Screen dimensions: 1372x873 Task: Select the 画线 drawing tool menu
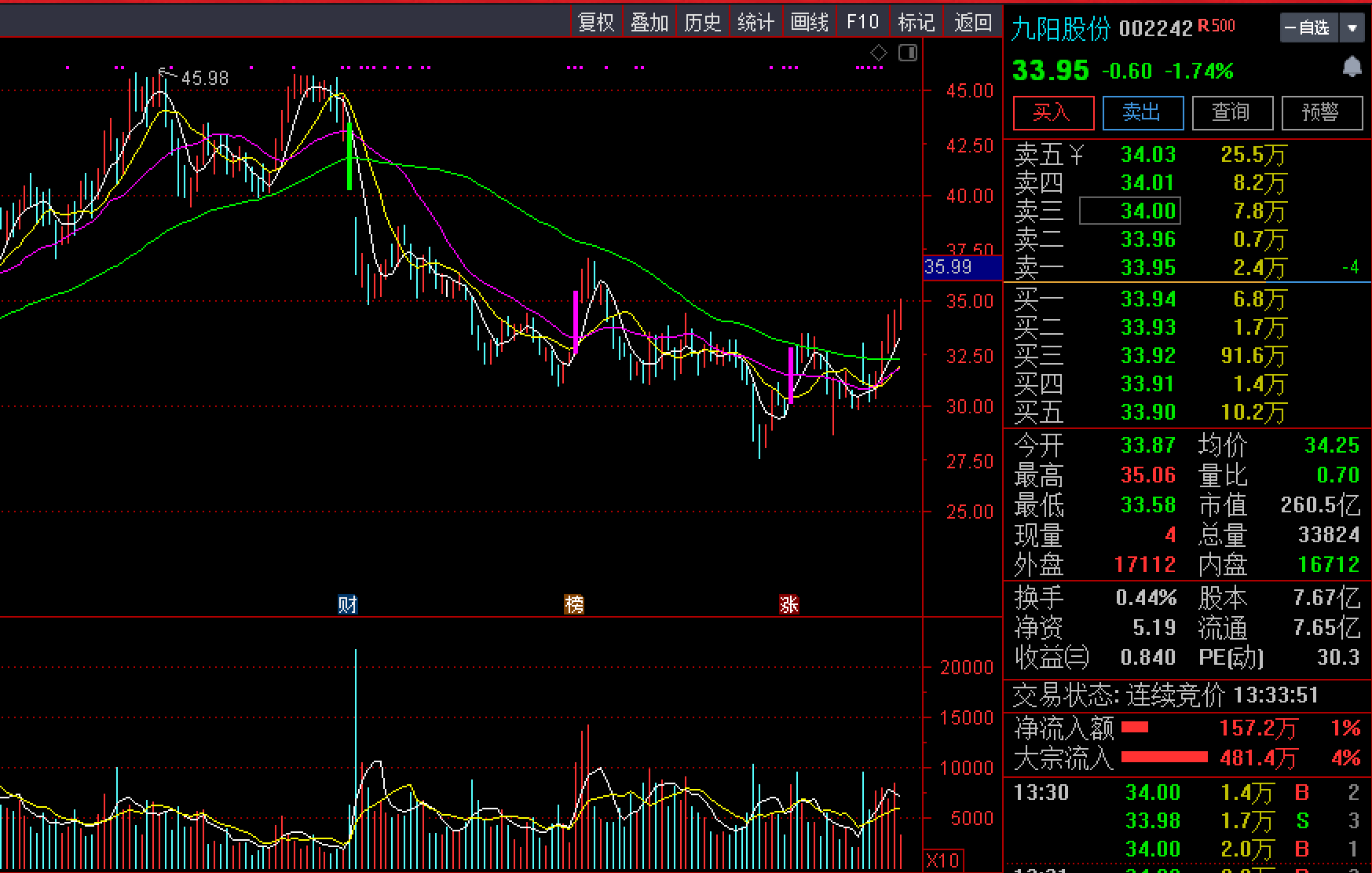point(810,22)
